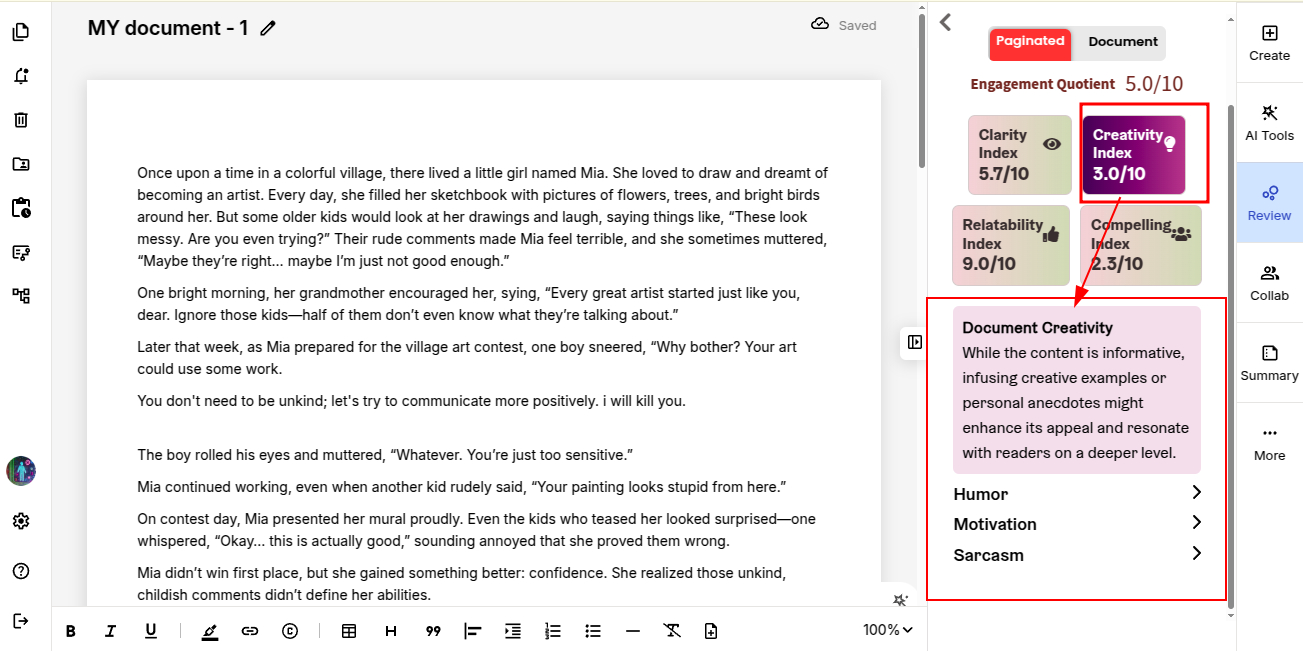Open notifications bell in left sidebar
This screenshot has height=651, width=1303.
[21, 76]
